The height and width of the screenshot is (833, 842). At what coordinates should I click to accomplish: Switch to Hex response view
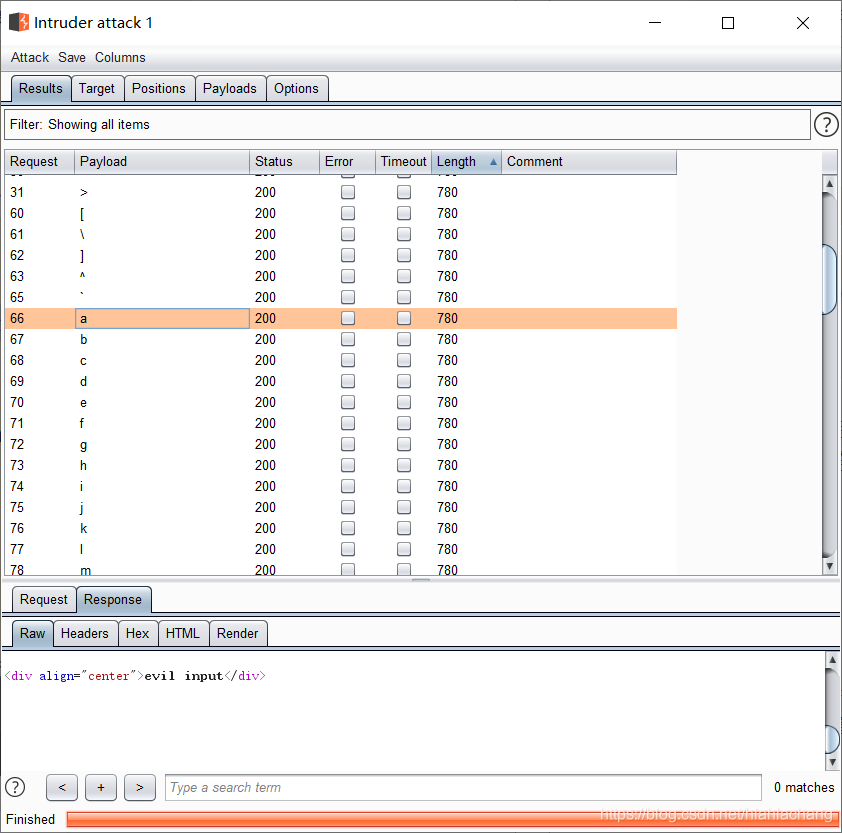click(x=137, y=634)
